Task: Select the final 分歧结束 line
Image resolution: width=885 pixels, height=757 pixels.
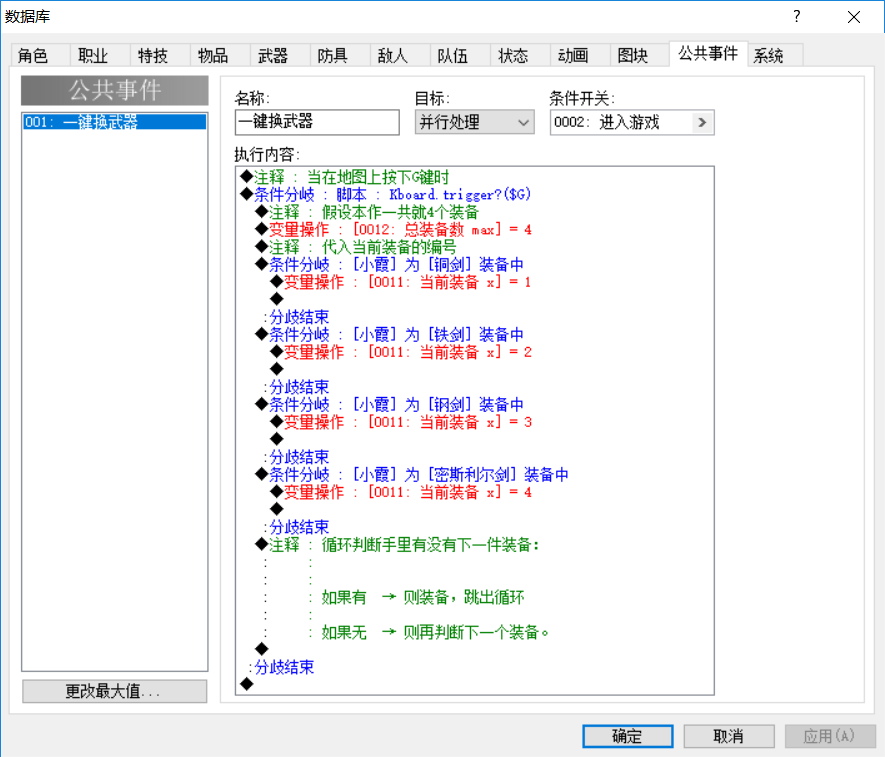Action: click(282, 667)
